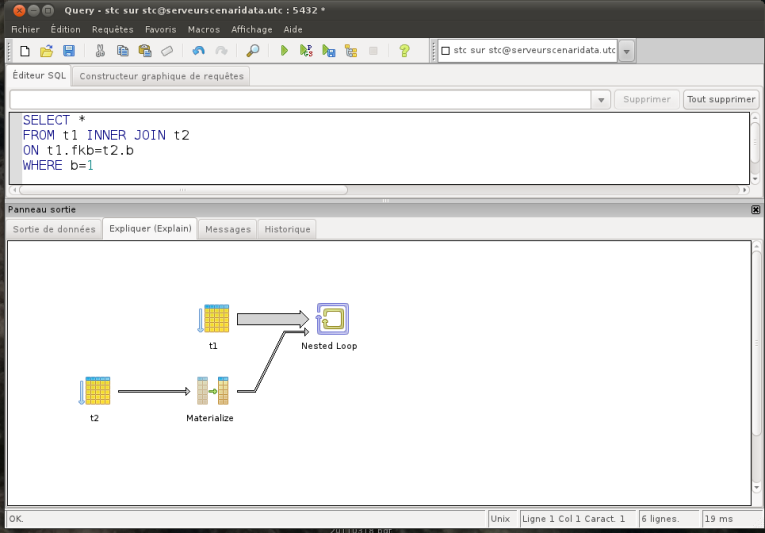The image size is (765, 533).
Task: Click the horizontal scrollbar of SQL editor
Action: [183, 190]
